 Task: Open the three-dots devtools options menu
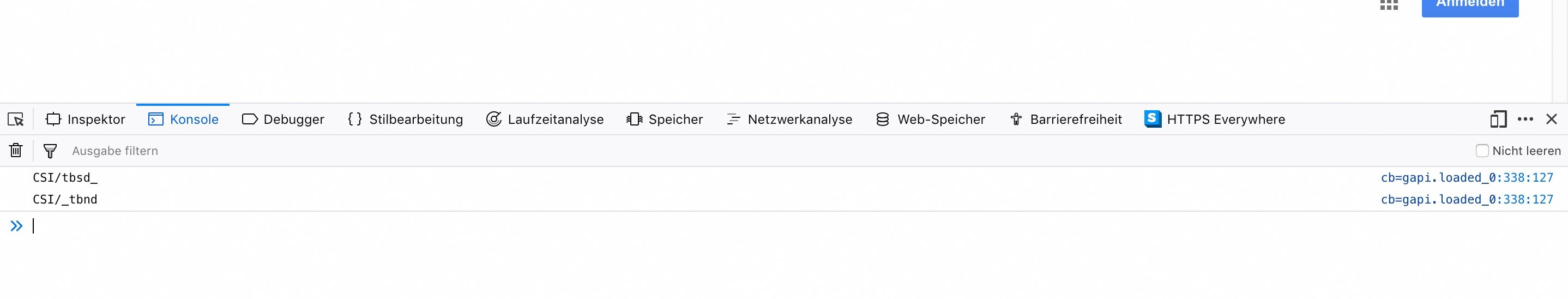pyautogui.click(x=1525, y=119)
